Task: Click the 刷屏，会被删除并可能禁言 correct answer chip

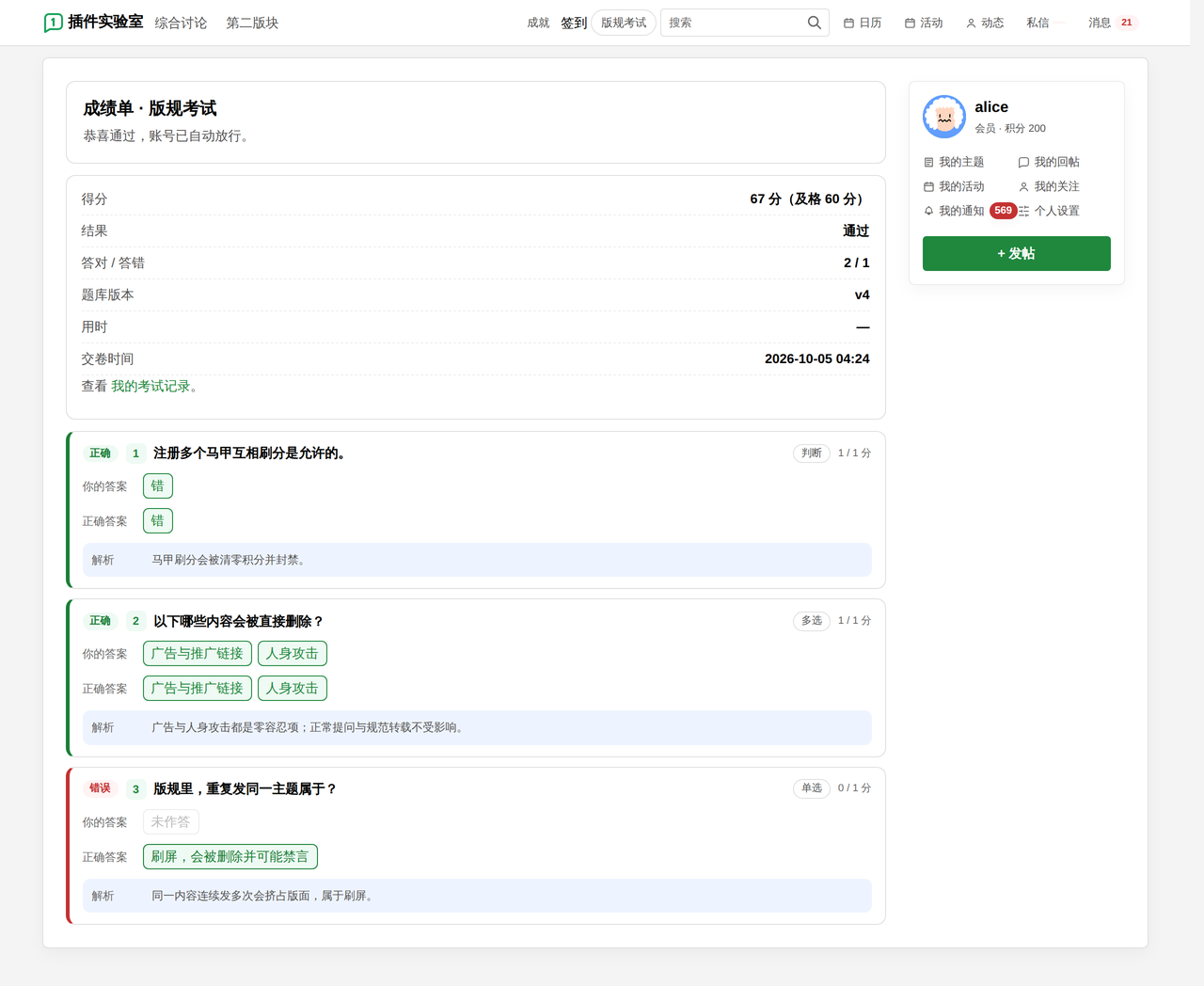Action: pos(230,857)
